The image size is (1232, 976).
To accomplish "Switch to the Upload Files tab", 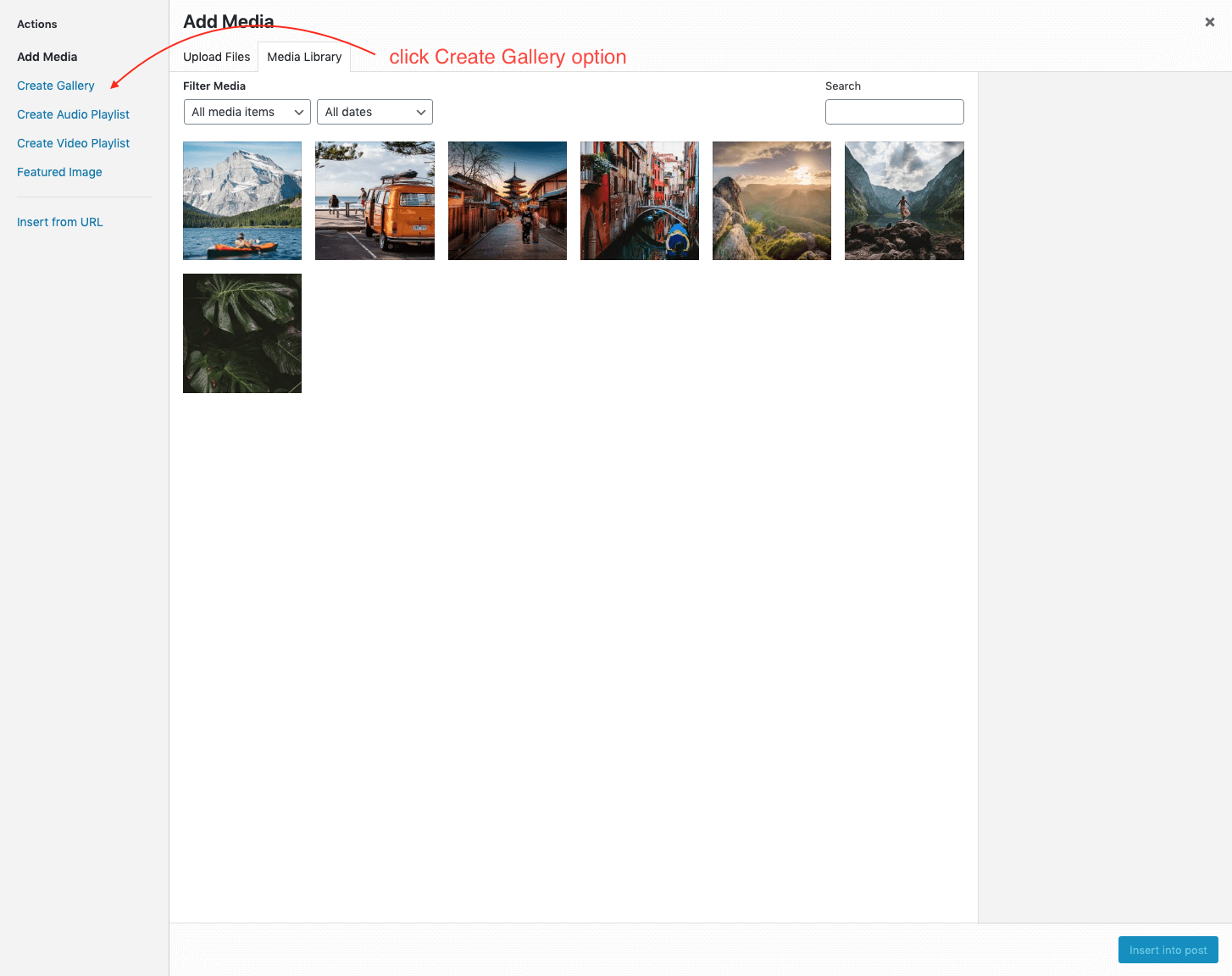I will pos(216,57).
